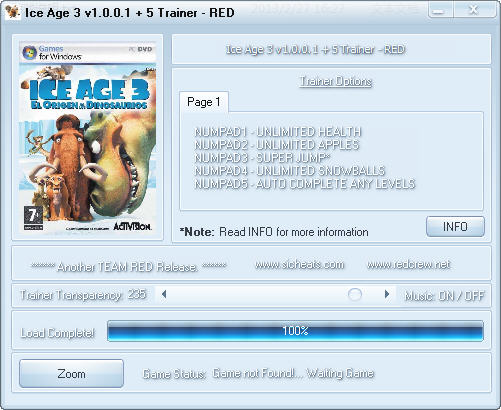This screenshot has width=501, height=410.
Task: Click the transparency slider thumb
Action: click(355, 294)
